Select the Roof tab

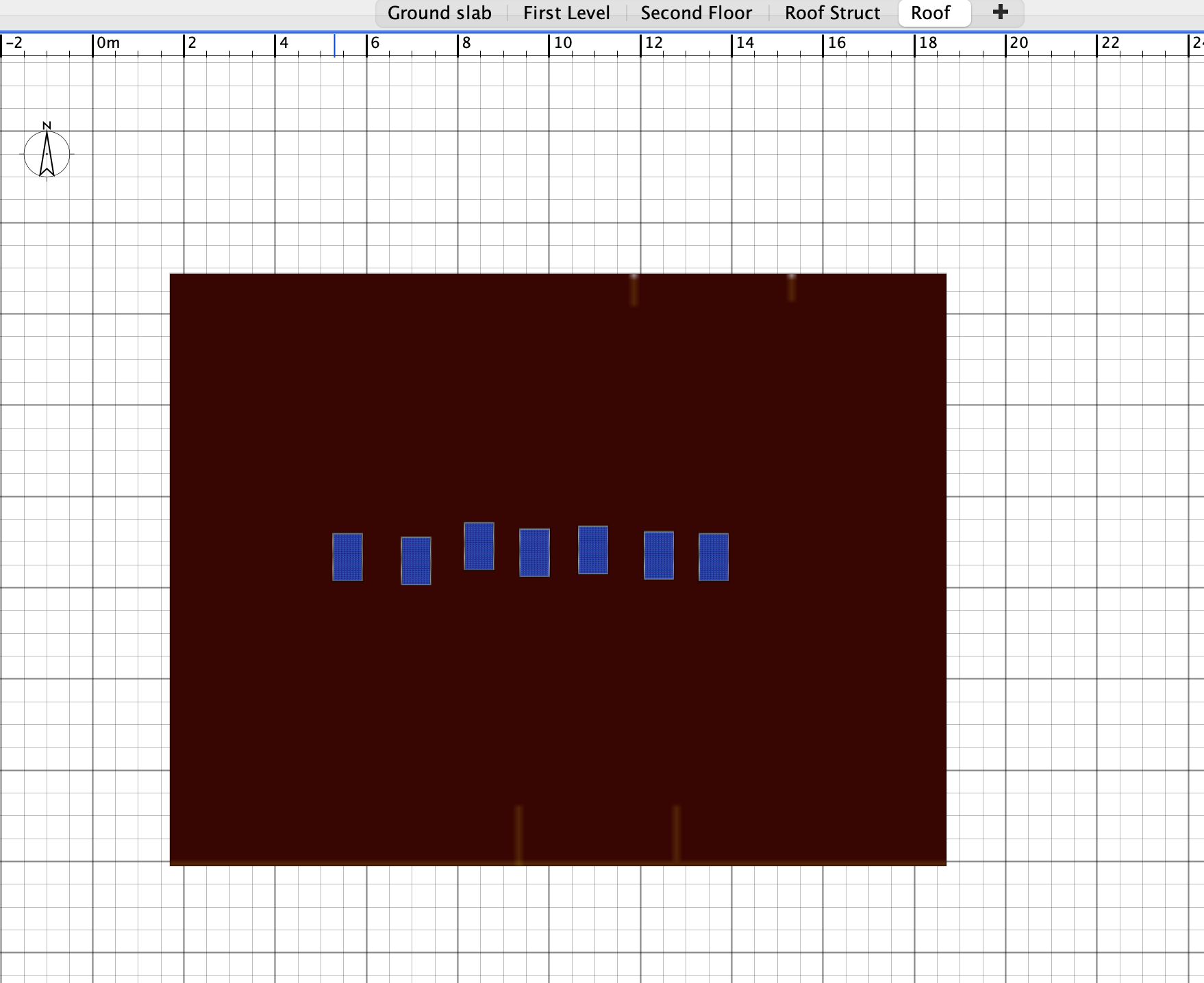(933, 13)
